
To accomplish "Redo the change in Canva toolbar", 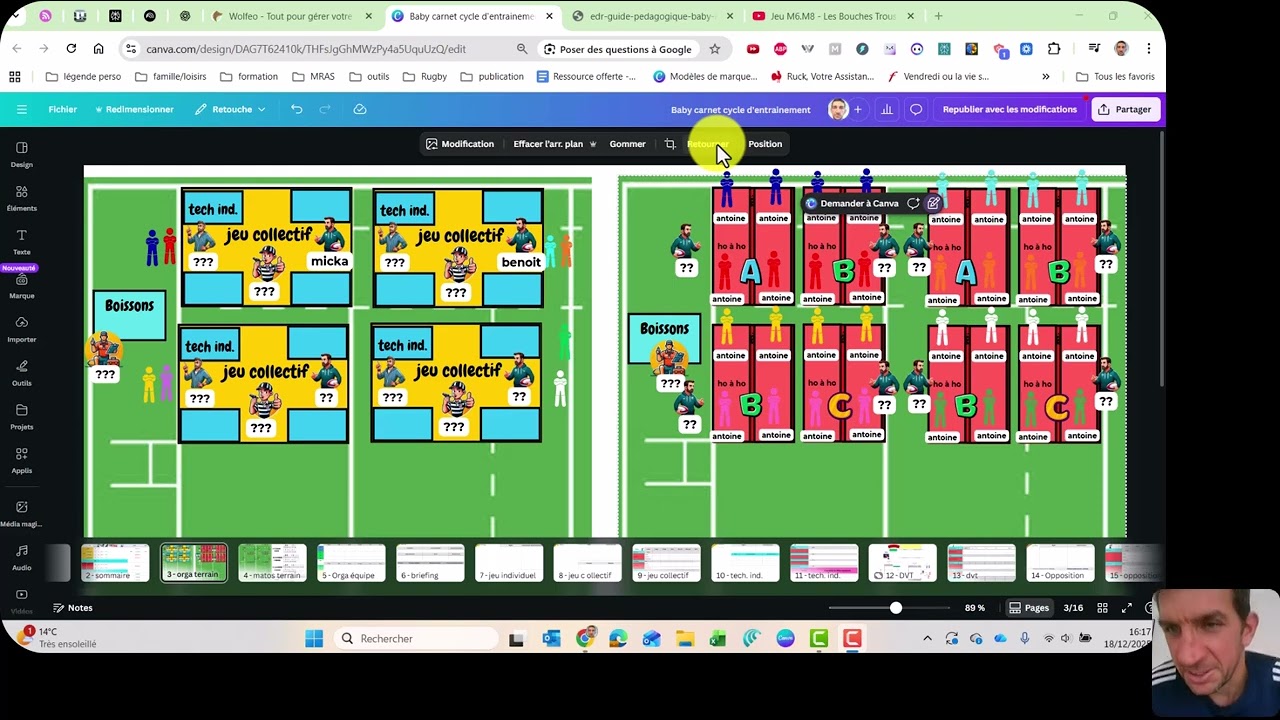I will tap(325, 109).
